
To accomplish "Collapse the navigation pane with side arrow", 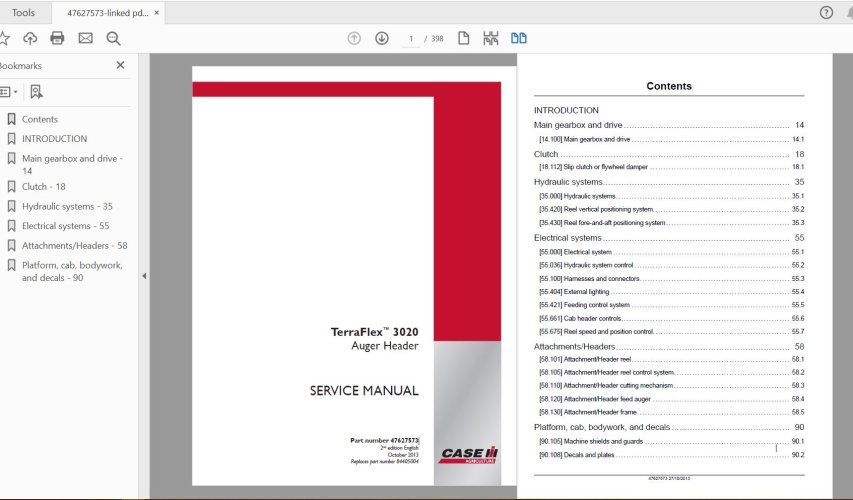I will pos(144,276).
